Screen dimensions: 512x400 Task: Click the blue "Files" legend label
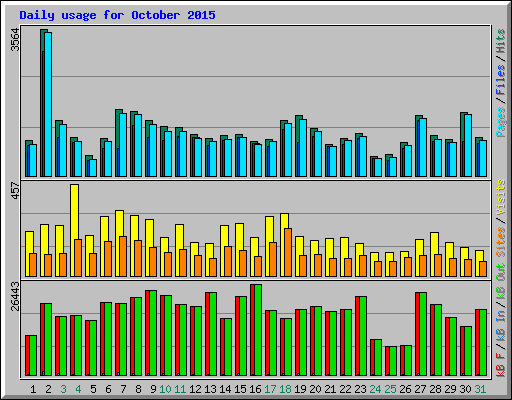pos(500,80)
